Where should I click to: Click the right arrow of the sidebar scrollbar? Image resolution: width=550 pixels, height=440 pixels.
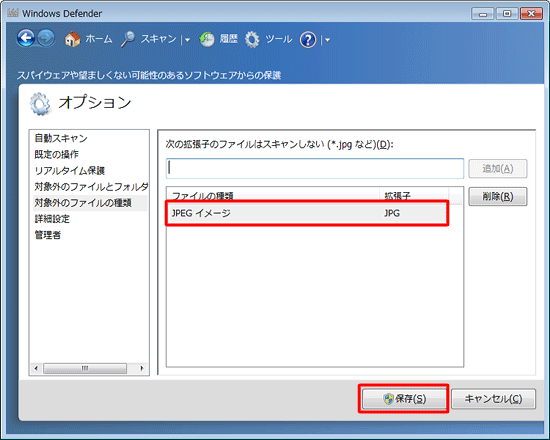point(142,368)
